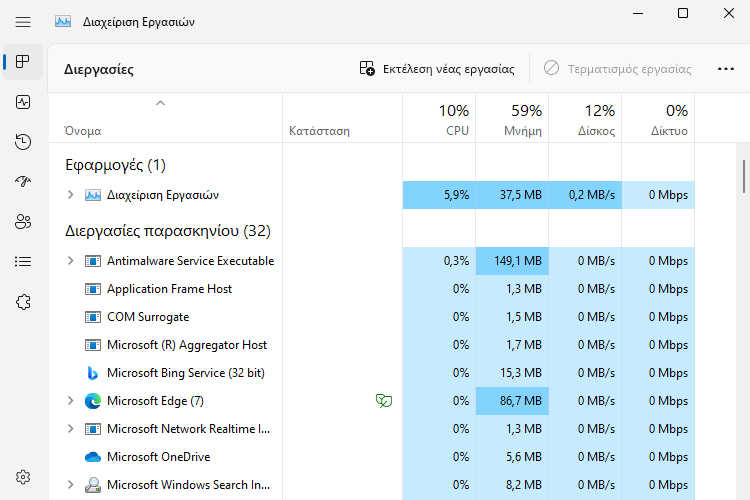Click the Task Manager title bar icon
The image size is (750, 500).
(x=63, y=22)
